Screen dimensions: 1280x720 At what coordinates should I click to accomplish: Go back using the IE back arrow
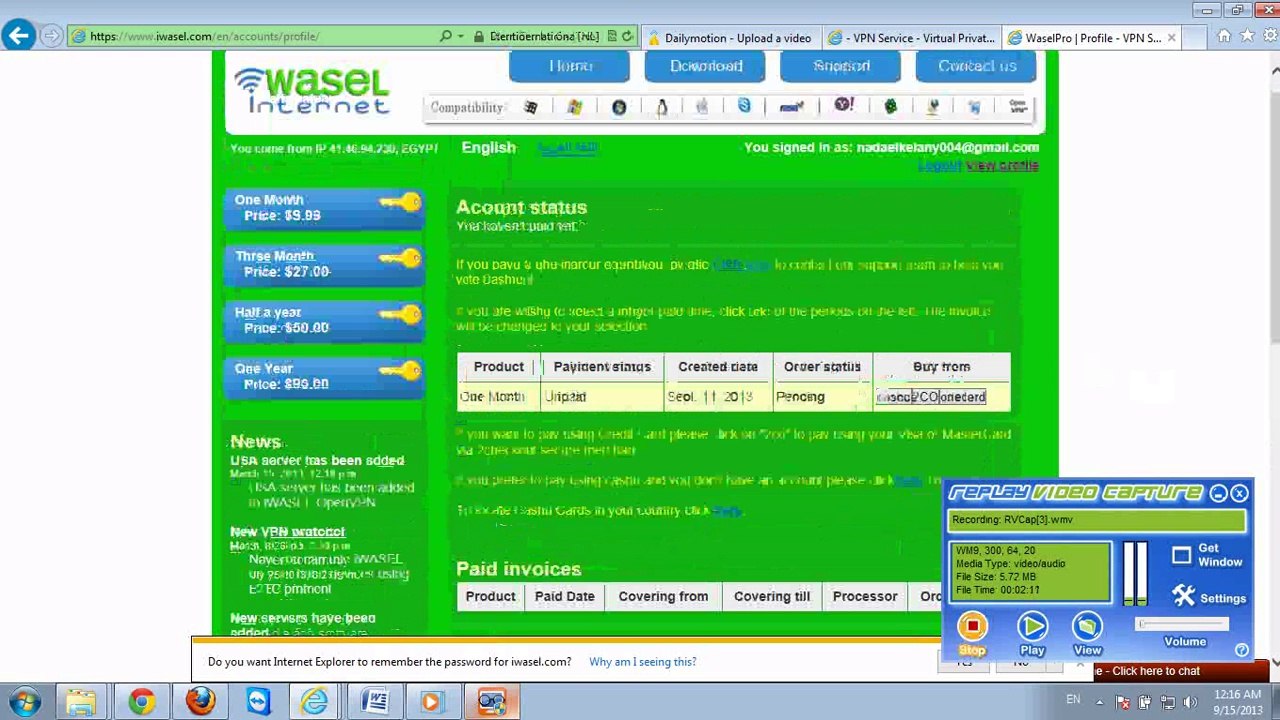click(19, 36)
